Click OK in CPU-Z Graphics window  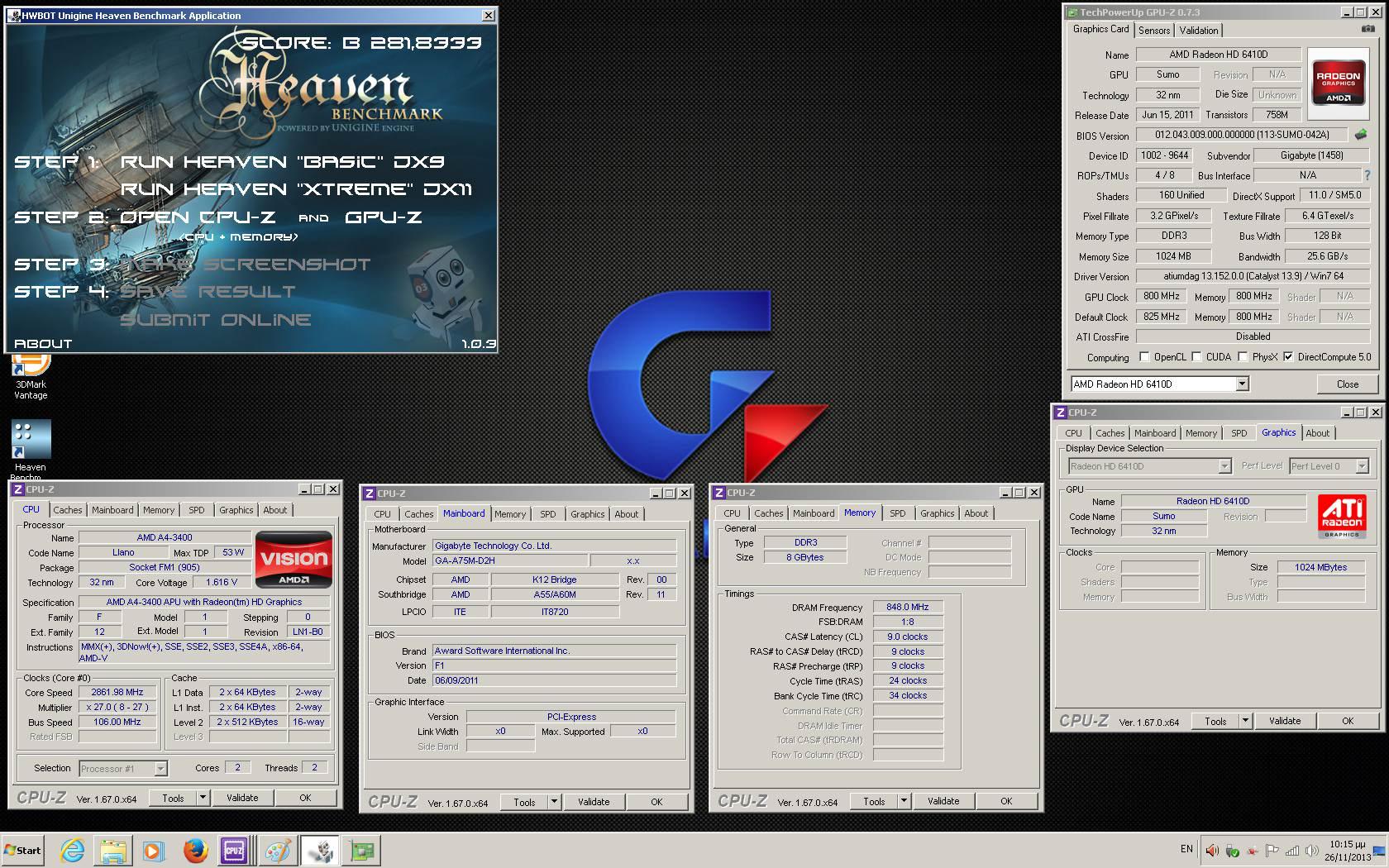(1348, 721)
